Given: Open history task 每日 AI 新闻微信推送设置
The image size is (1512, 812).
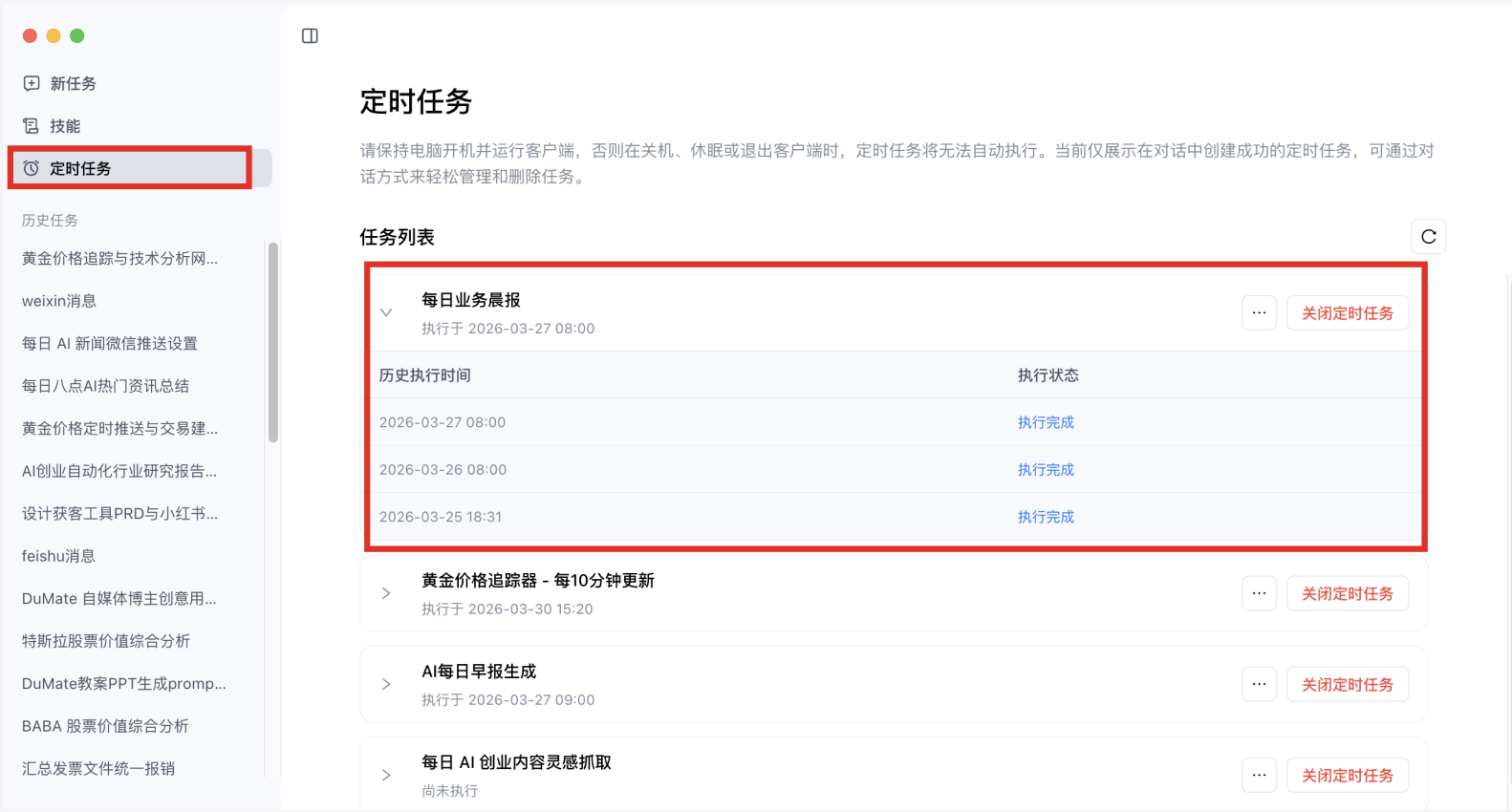Looking at the screenshot, I should pos(110,344).
